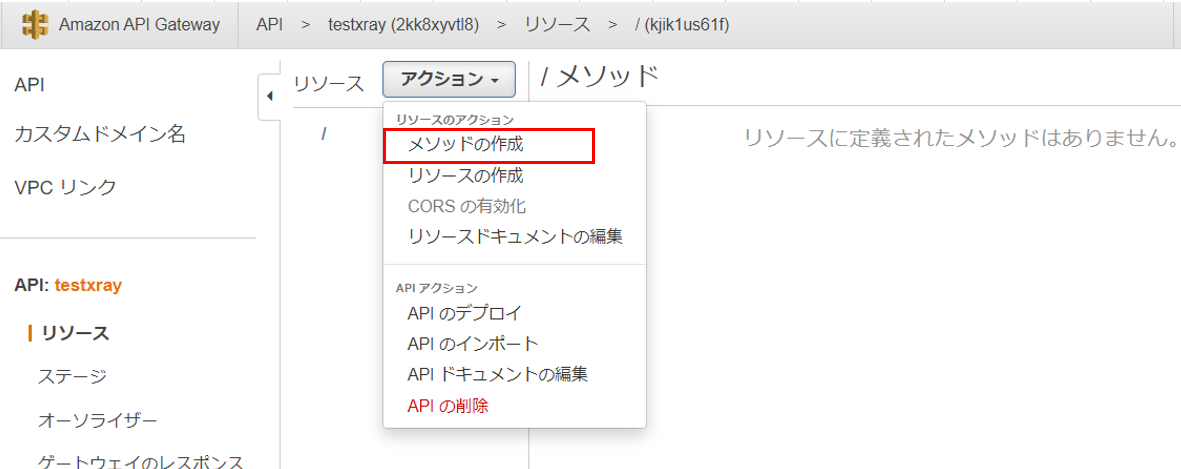Open リソースドキュメントの編集 option
Image resolution: width=1181 pixels, height=469 pixels.
(515, 236)
